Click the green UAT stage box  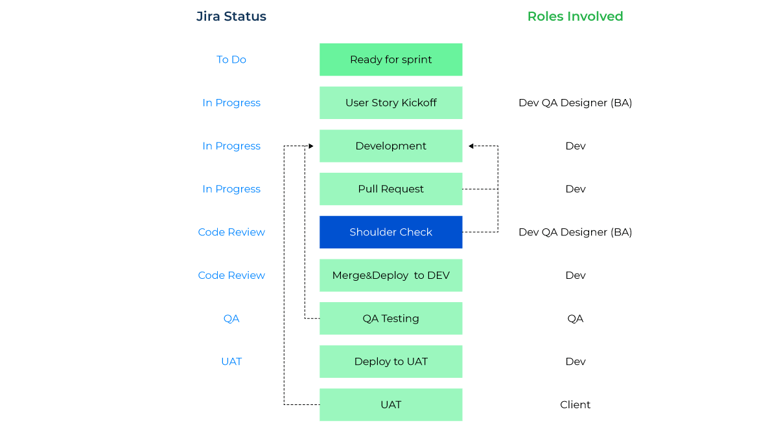pyautogui.click(x=390, y=405)
